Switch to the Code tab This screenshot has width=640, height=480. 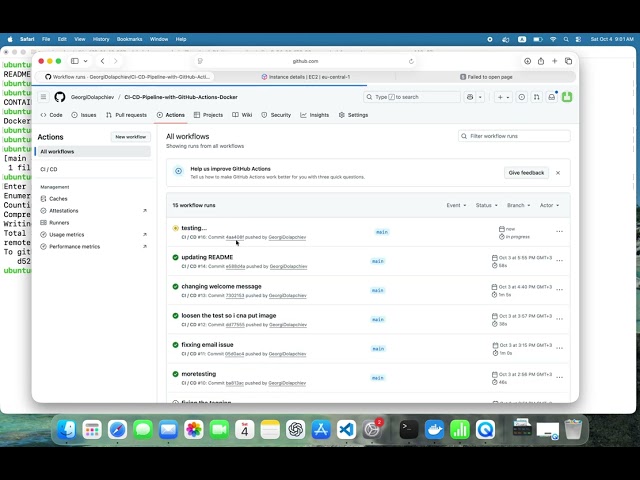51,115
